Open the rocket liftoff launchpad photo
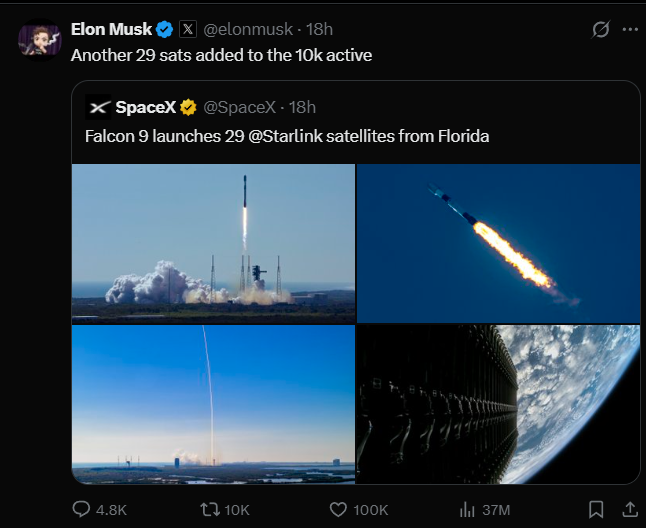This screenshot has width=646, height=528. point(213,243)
